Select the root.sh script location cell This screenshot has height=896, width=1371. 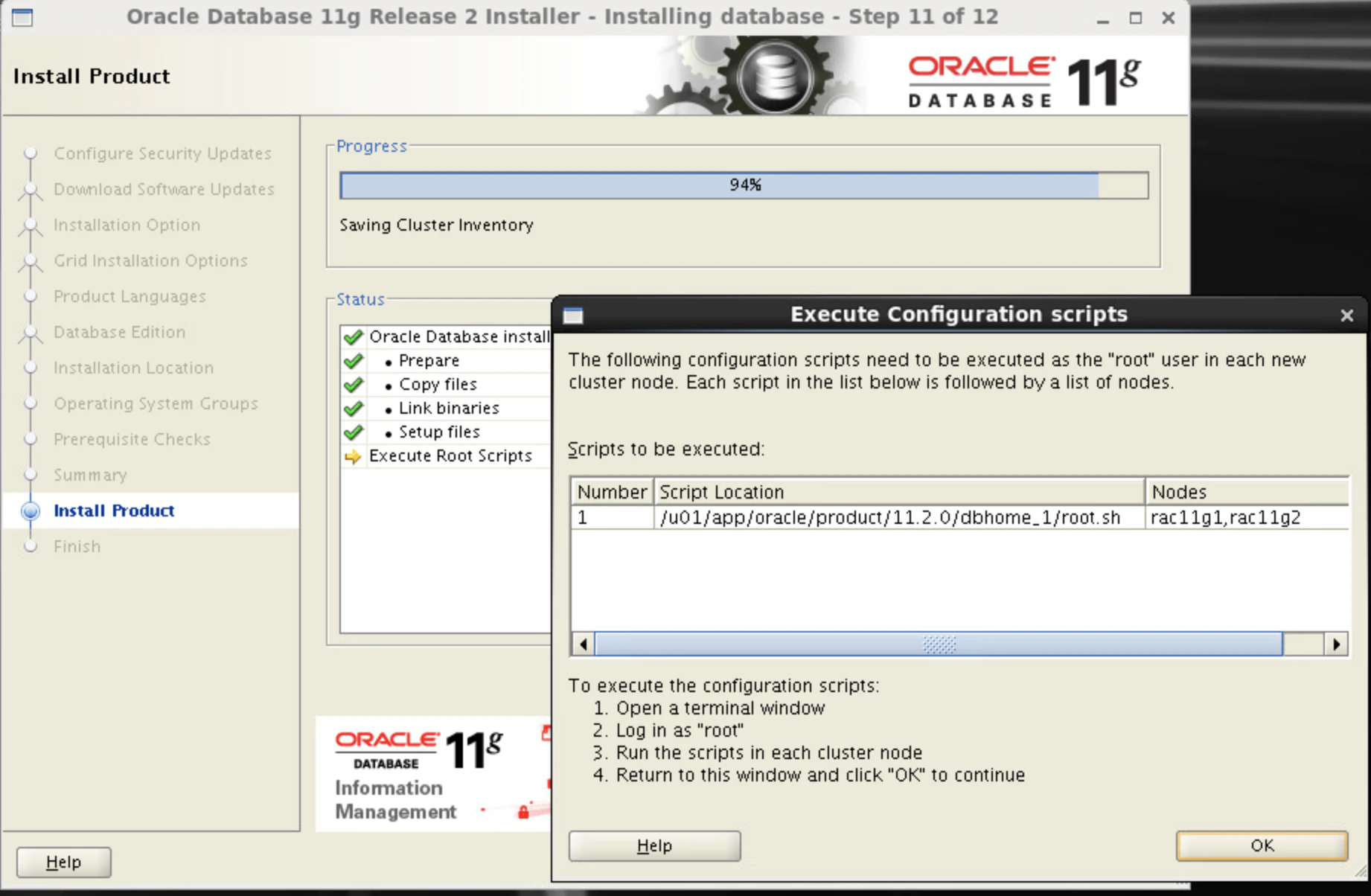[x=899, y=517]
